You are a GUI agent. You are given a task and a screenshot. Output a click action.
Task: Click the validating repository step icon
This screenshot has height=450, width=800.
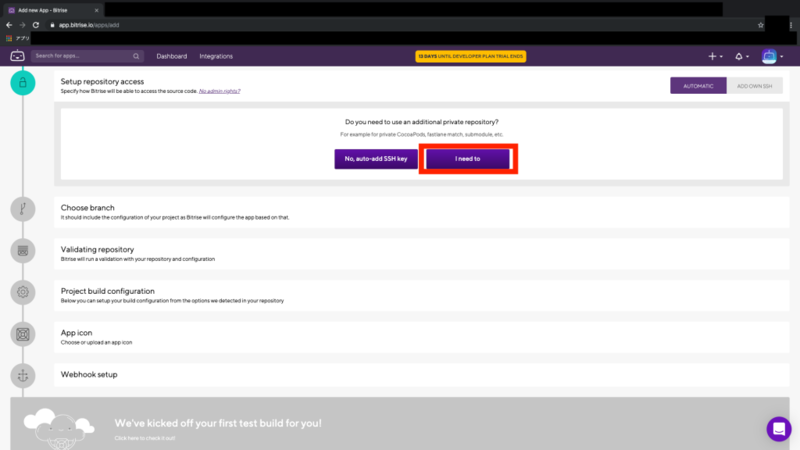23,251
